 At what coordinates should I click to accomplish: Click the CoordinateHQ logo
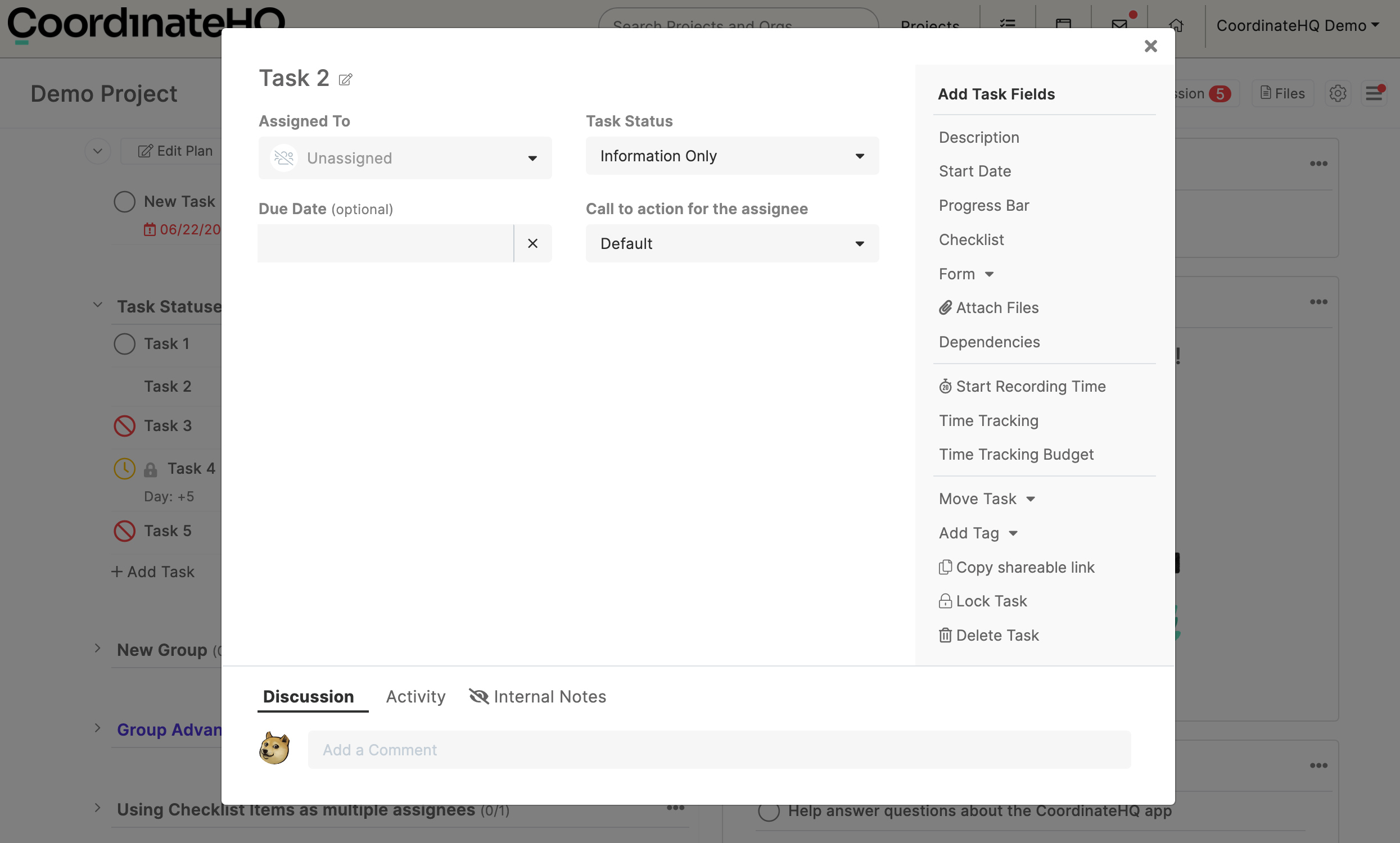pos(147,25)
